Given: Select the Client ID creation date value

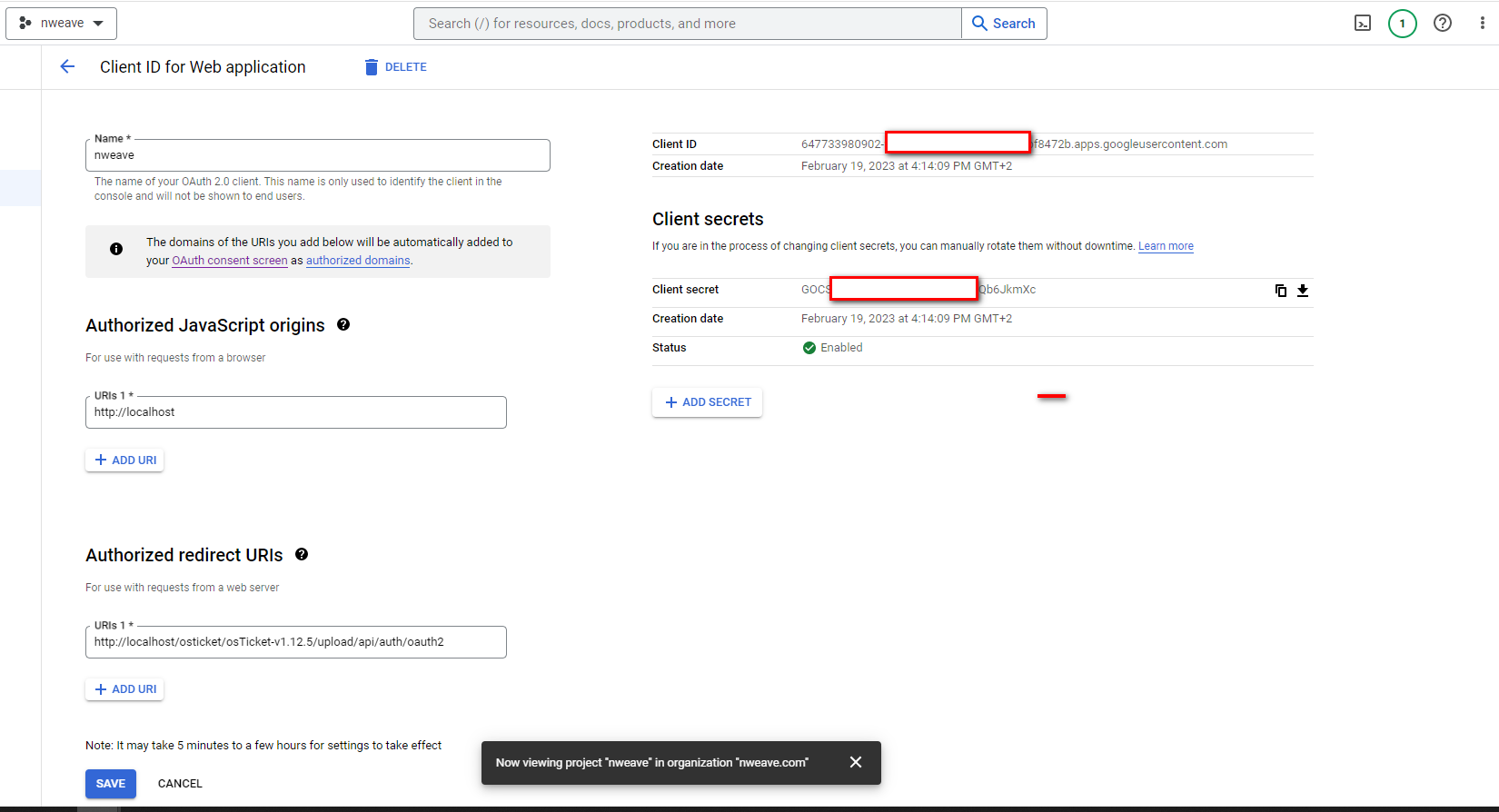Looking at the screenshot, I should [907, 166].
